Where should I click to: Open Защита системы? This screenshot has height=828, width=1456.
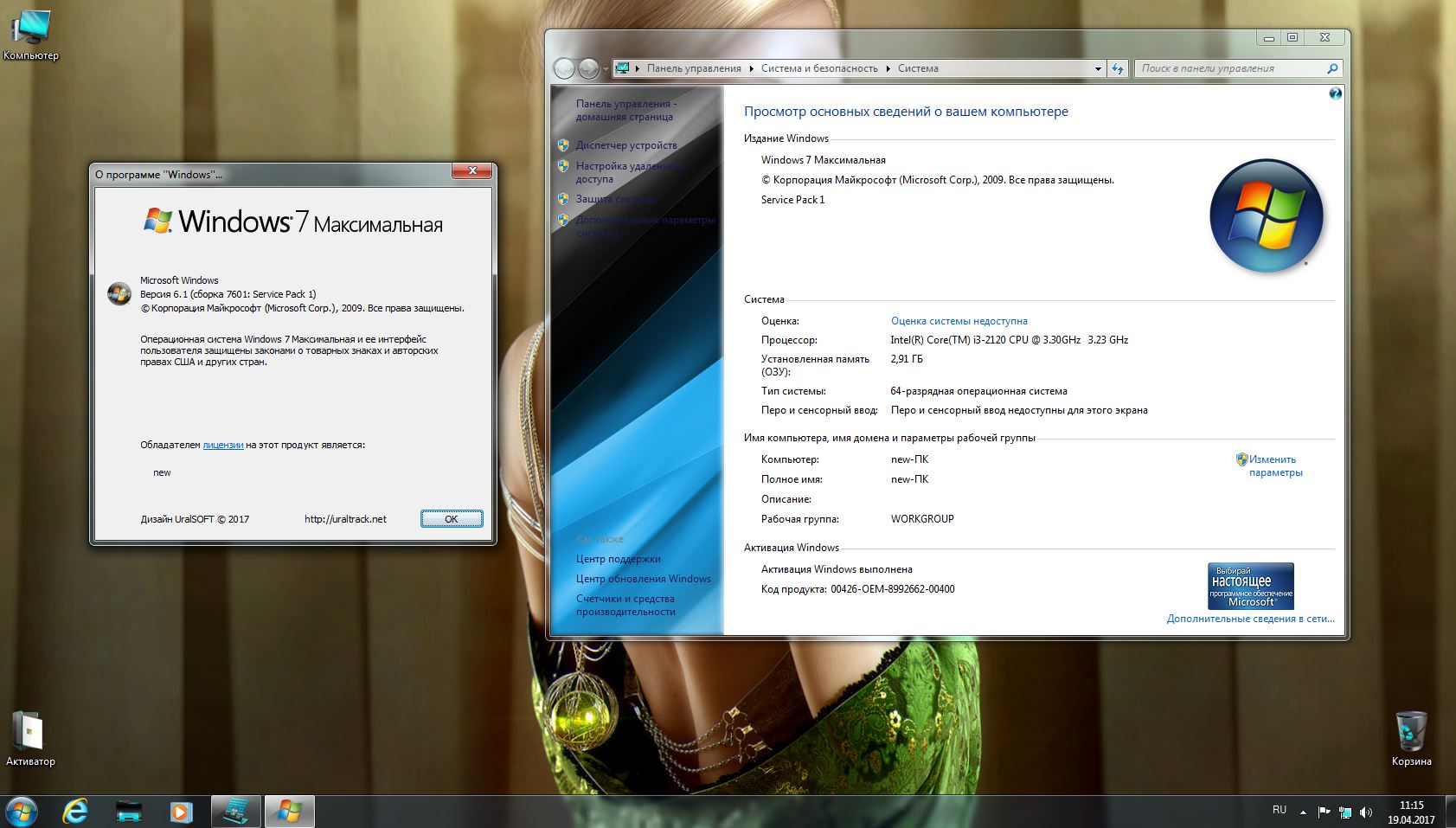(x=616, y=199)
